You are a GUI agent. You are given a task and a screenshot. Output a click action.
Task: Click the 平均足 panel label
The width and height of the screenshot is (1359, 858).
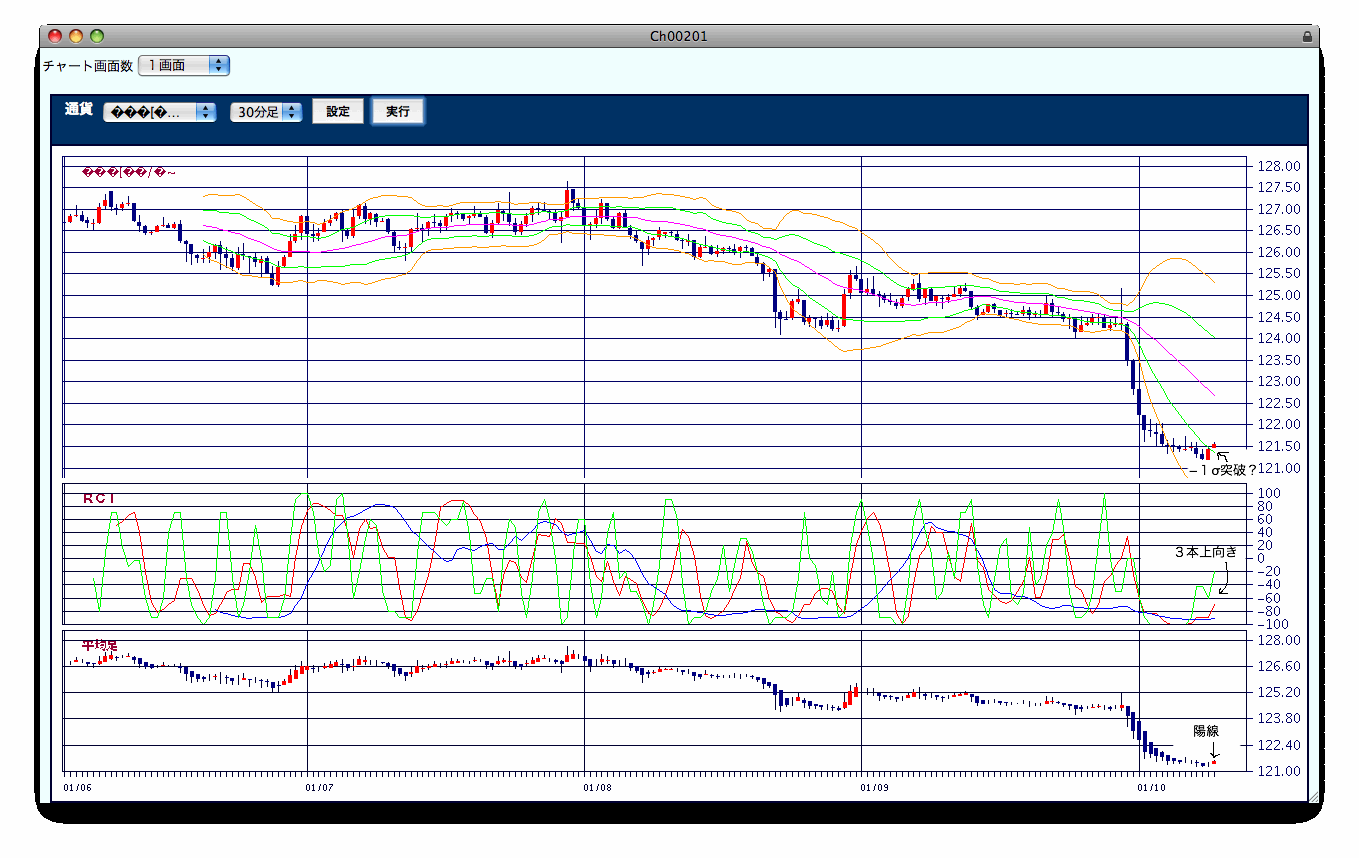pos(99,646)
